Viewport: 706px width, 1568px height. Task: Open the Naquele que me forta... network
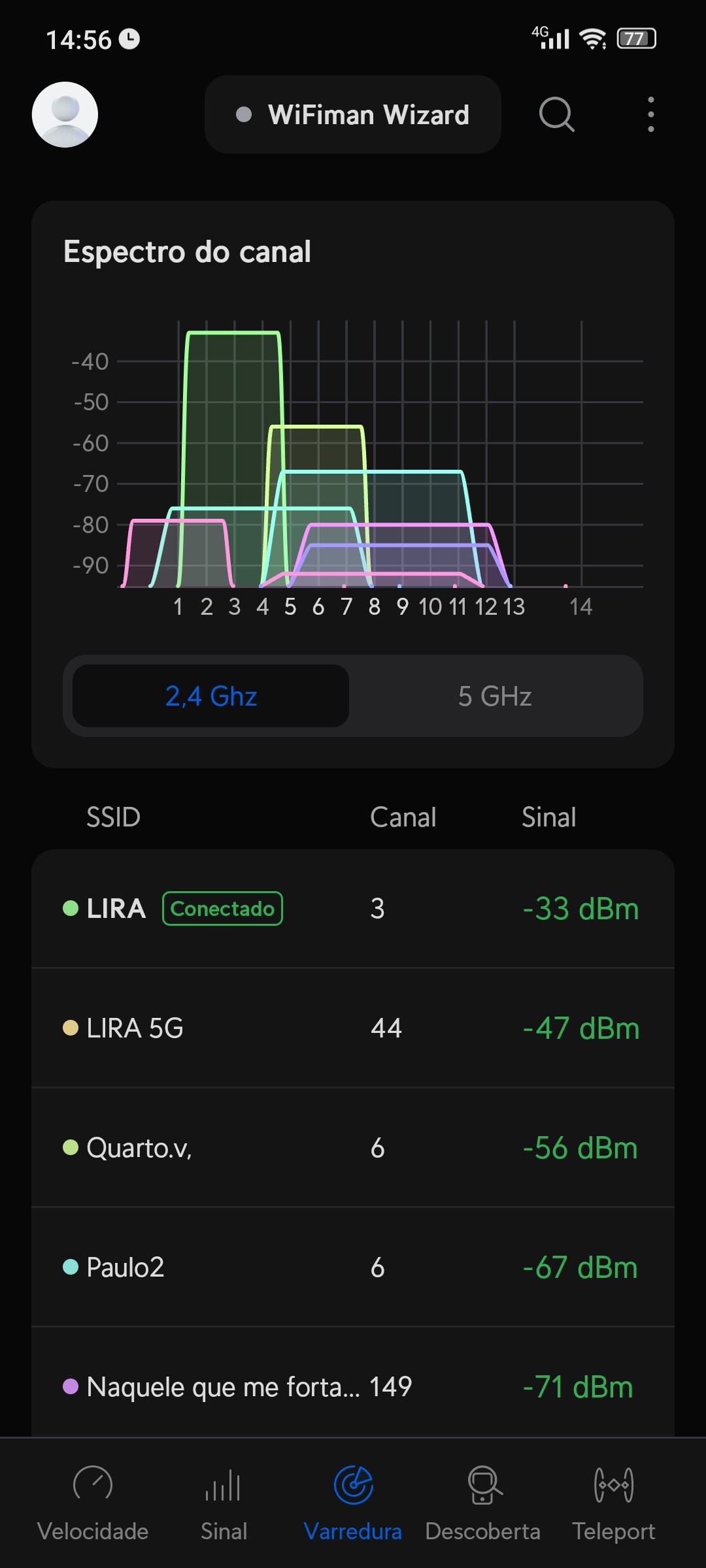click(x=353, y=1386)
